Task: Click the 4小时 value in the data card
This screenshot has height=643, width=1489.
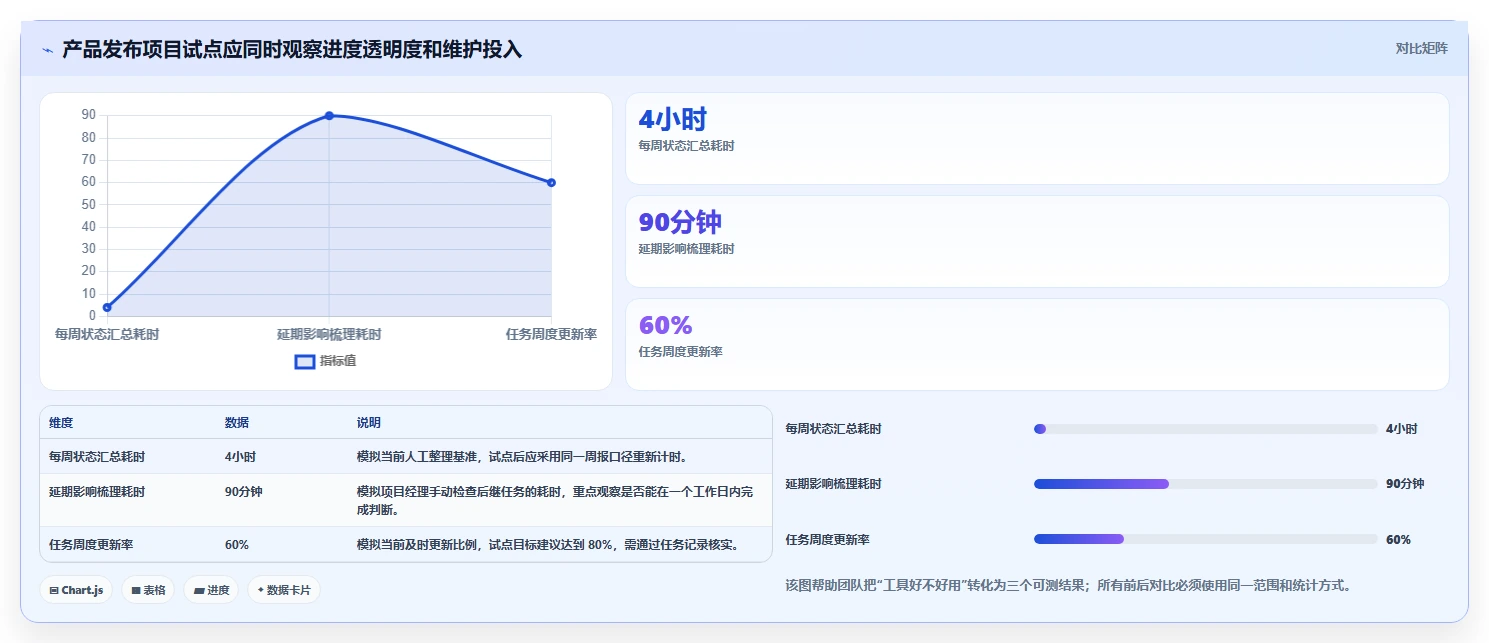Action: tap(673, 119)
